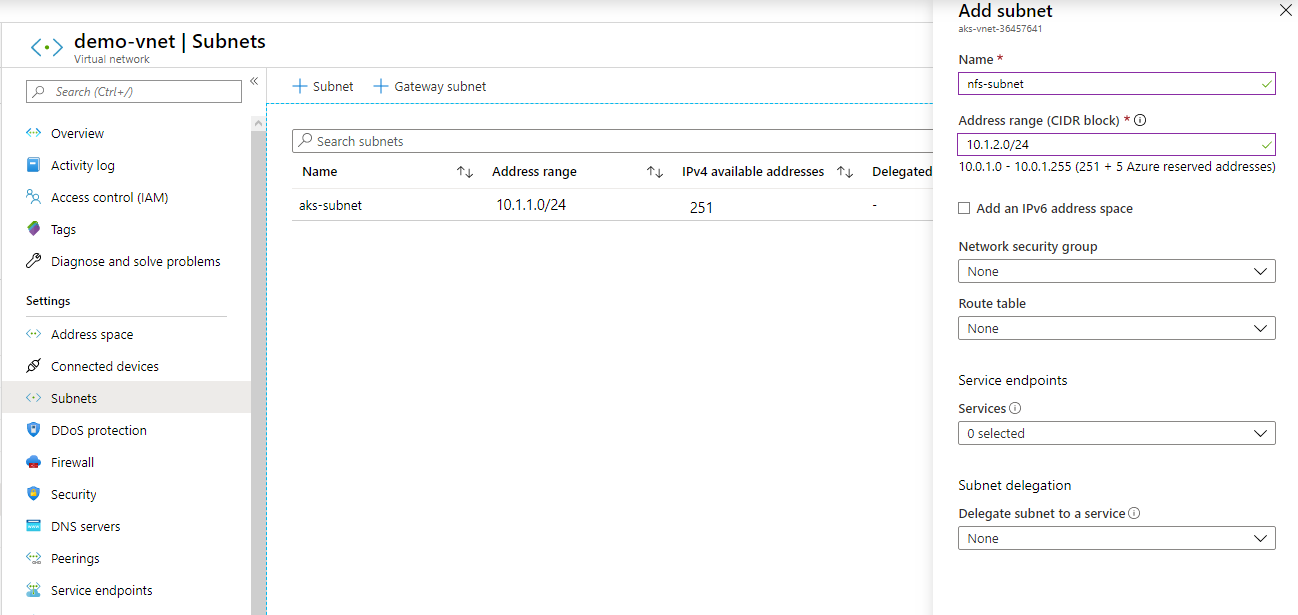The image size is (1298, 615).
Task: Click the add Subnet button
Action: pyautogui.click(x=323, y=86)
